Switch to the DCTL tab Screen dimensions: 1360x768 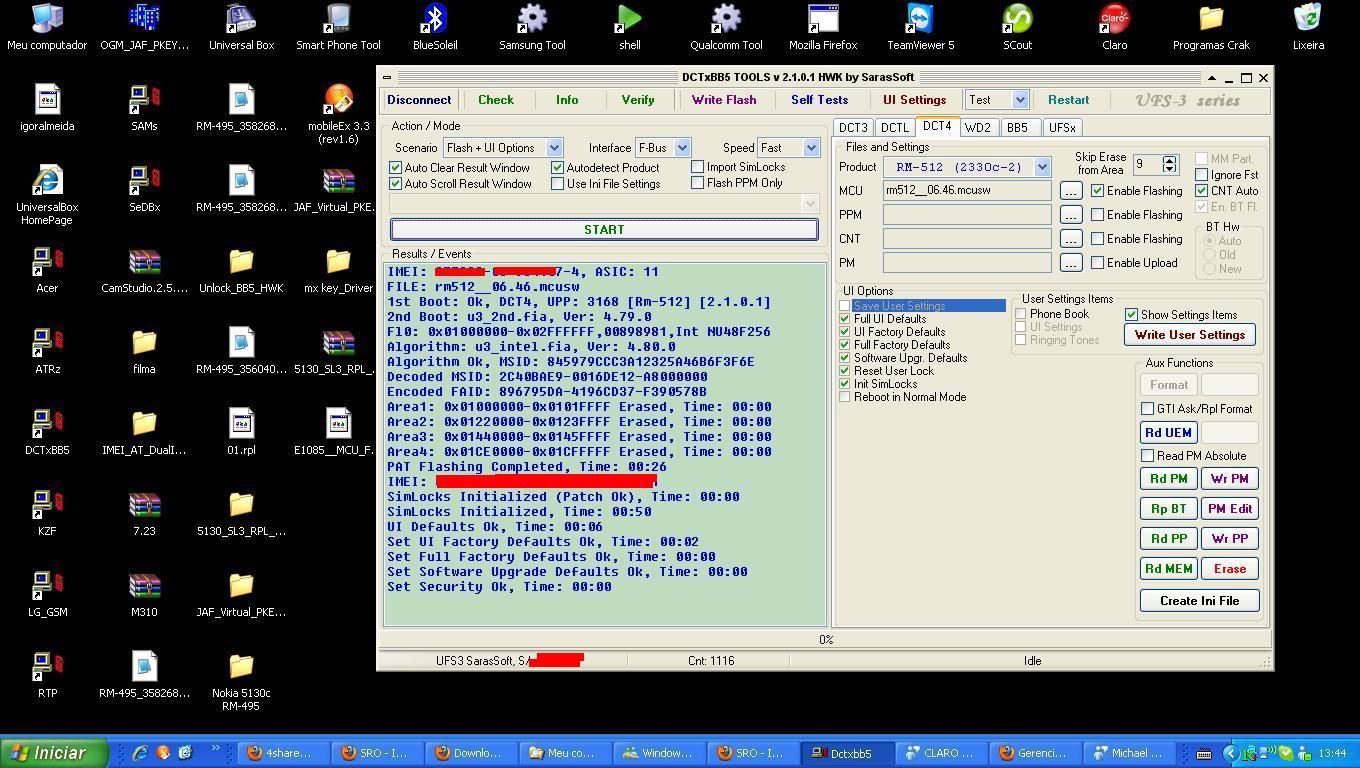(895, 128)
